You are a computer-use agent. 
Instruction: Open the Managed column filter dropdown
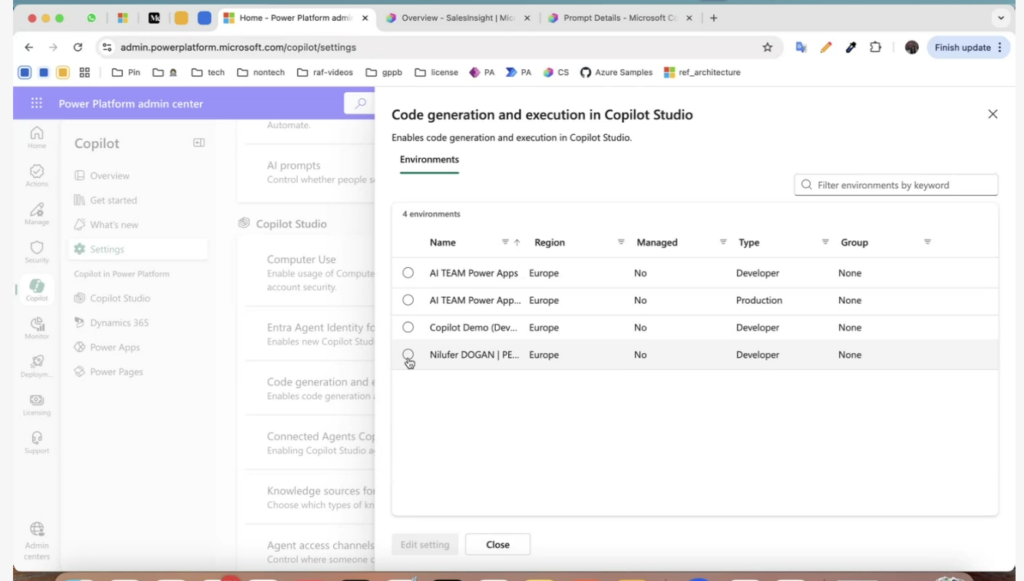(723, 242)
